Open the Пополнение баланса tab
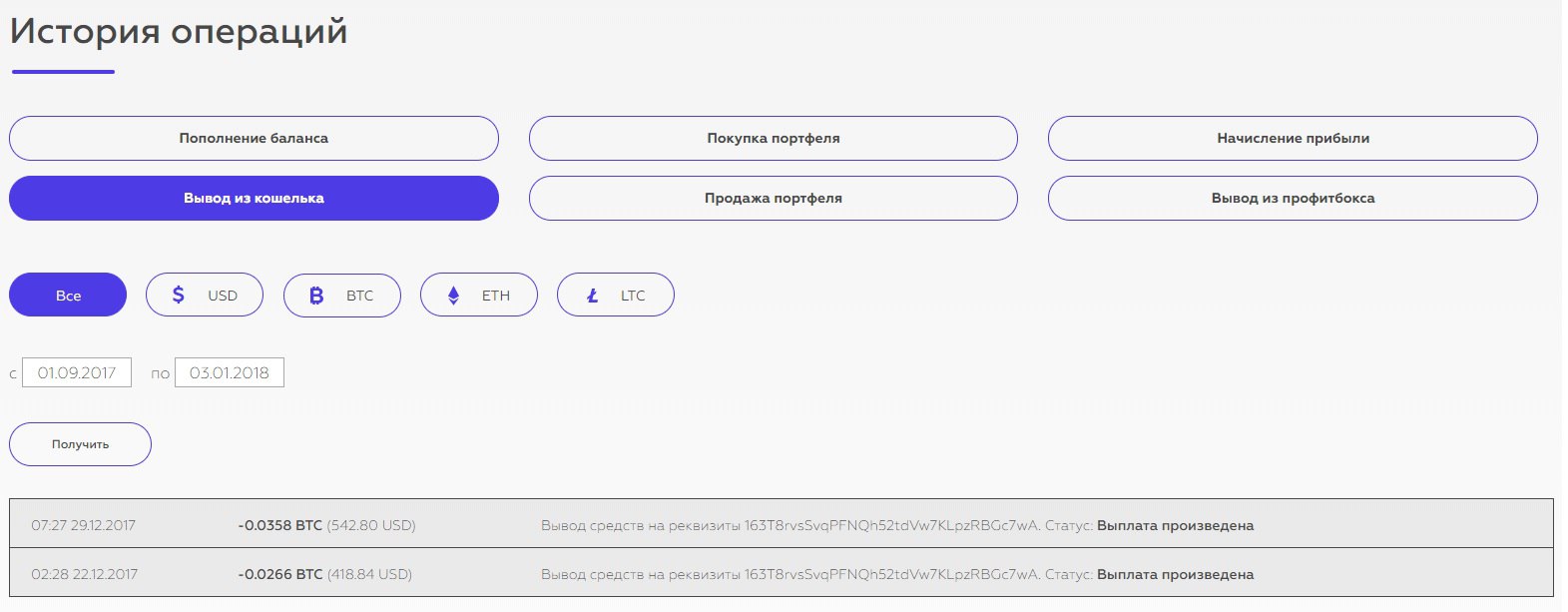This screenshot has width=1568, height=612. pyautogui.click(x=254, y=138)
